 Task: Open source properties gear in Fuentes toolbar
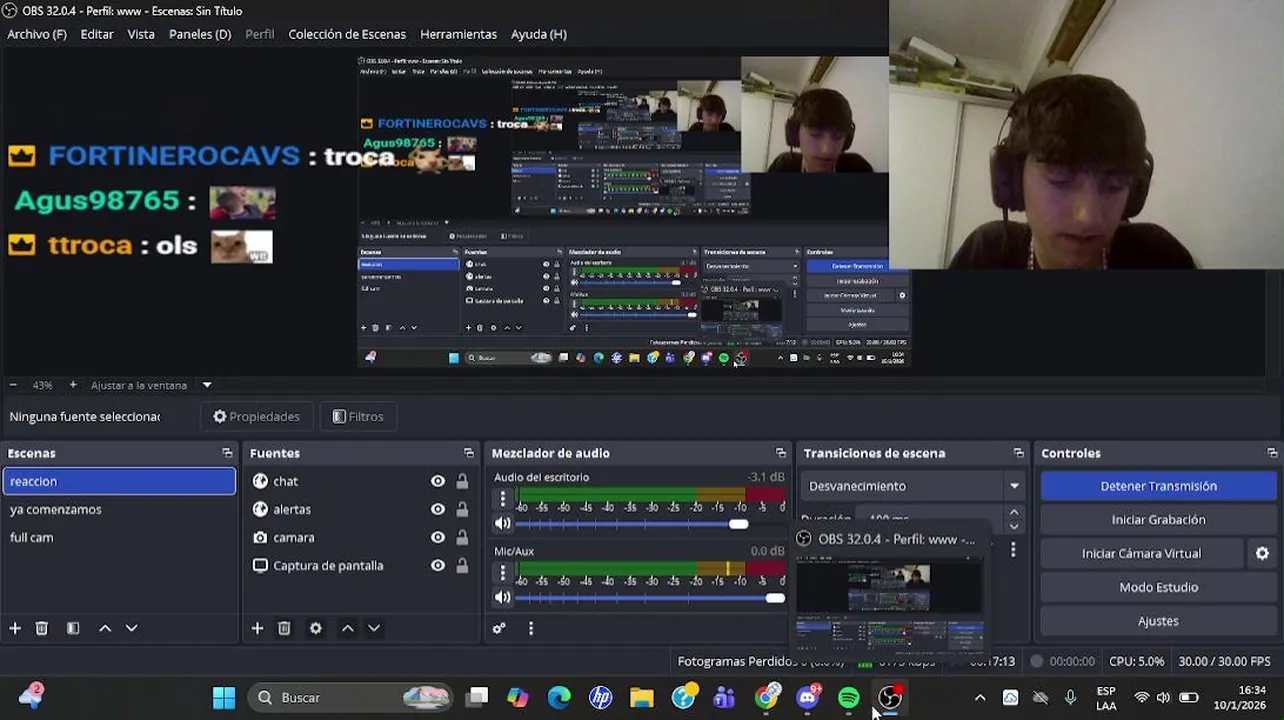point(316,628)
